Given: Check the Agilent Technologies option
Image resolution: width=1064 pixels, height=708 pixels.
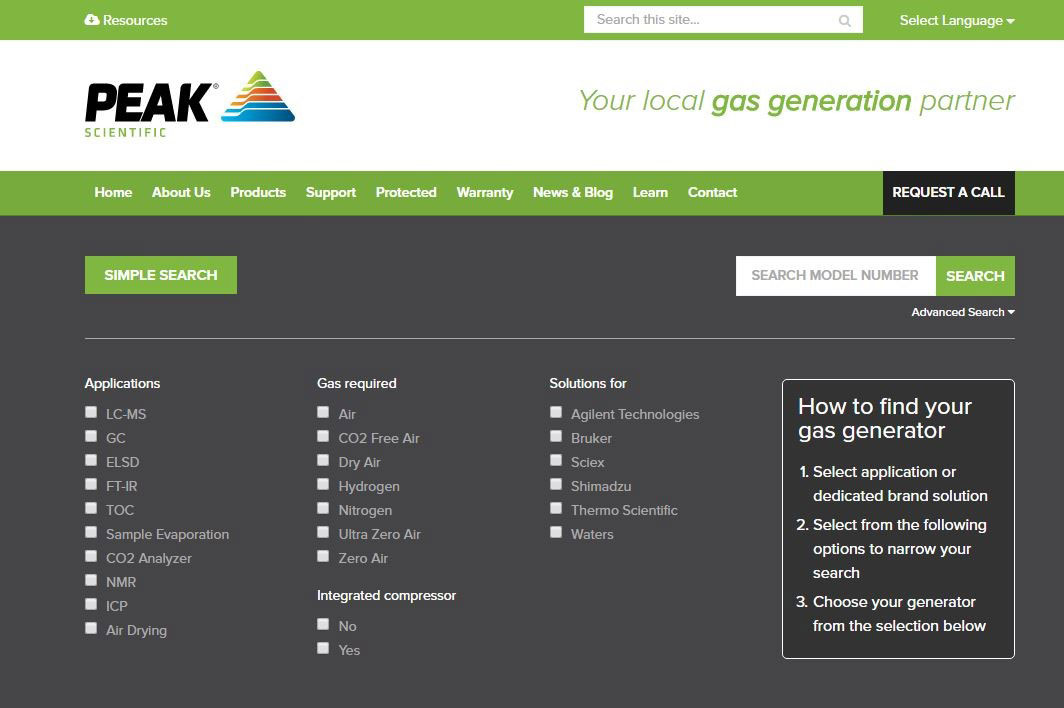Looking at the screenshot, I should (x=556, y=412).
